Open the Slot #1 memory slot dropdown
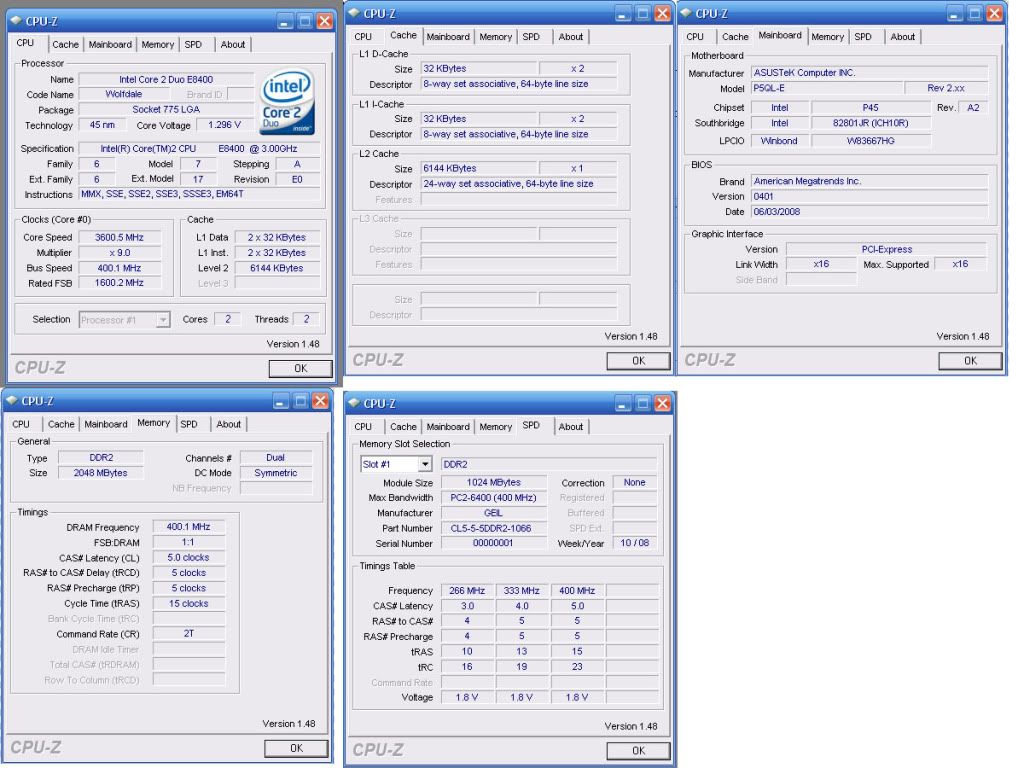This screenshot has width=1024, height=768. (x=426, y=464)
